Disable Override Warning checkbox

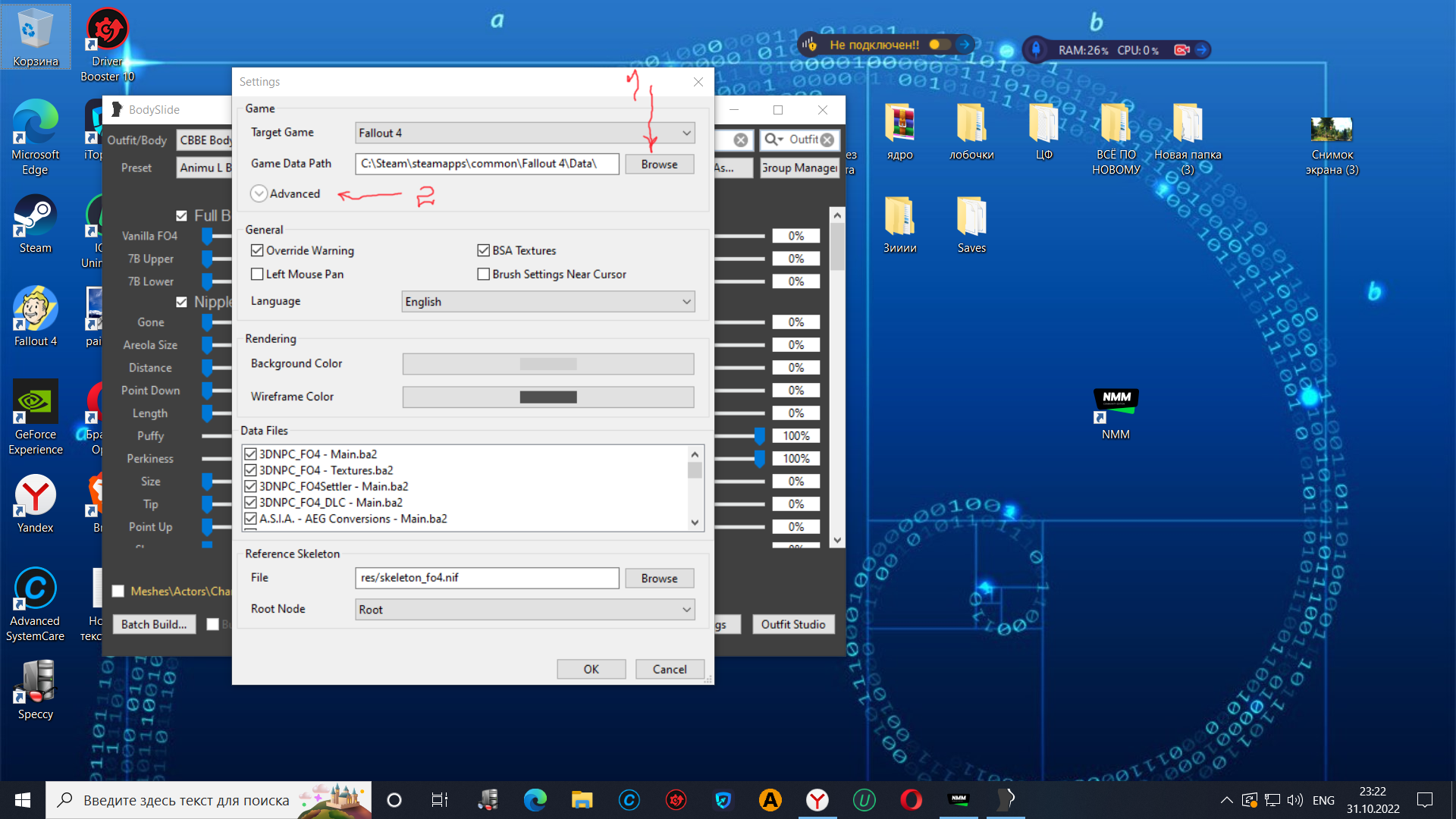point(257,251)
